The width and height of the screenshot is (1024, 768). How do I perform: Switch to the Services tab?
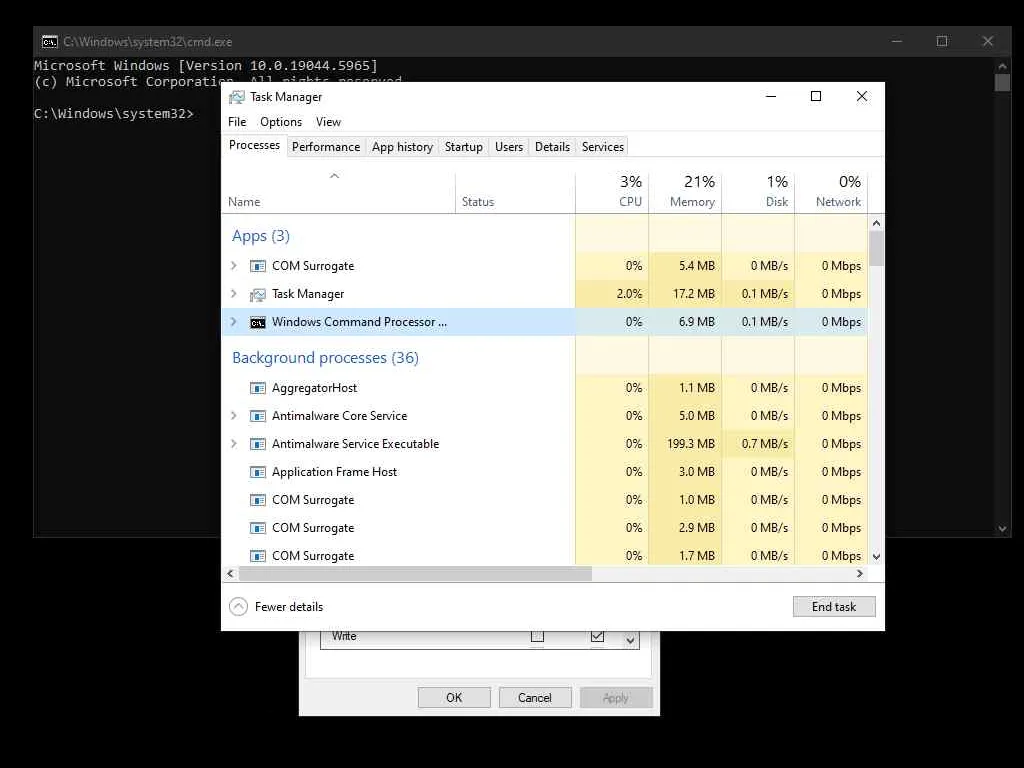(x=602, y=147)
